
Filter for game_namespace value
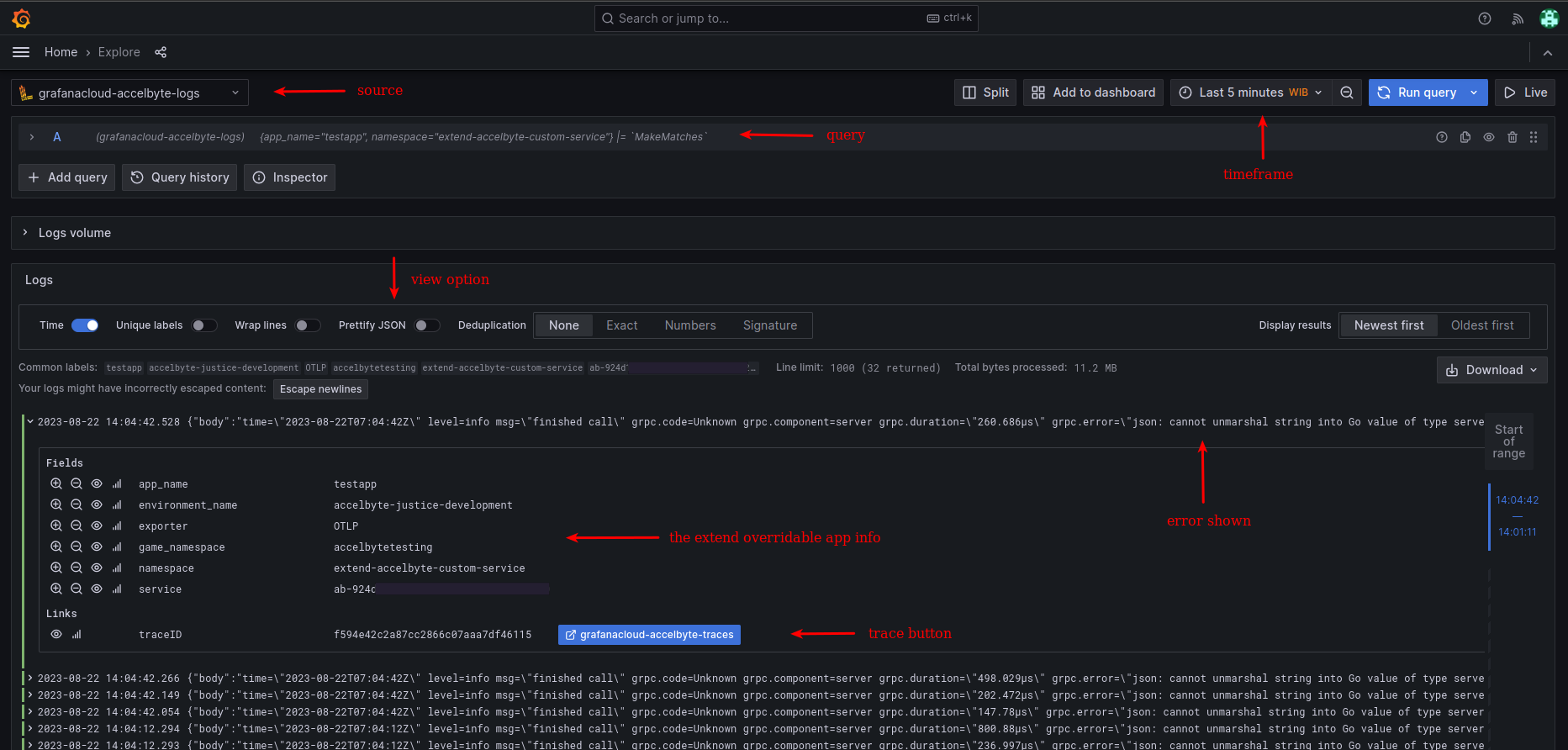[56, 547]
